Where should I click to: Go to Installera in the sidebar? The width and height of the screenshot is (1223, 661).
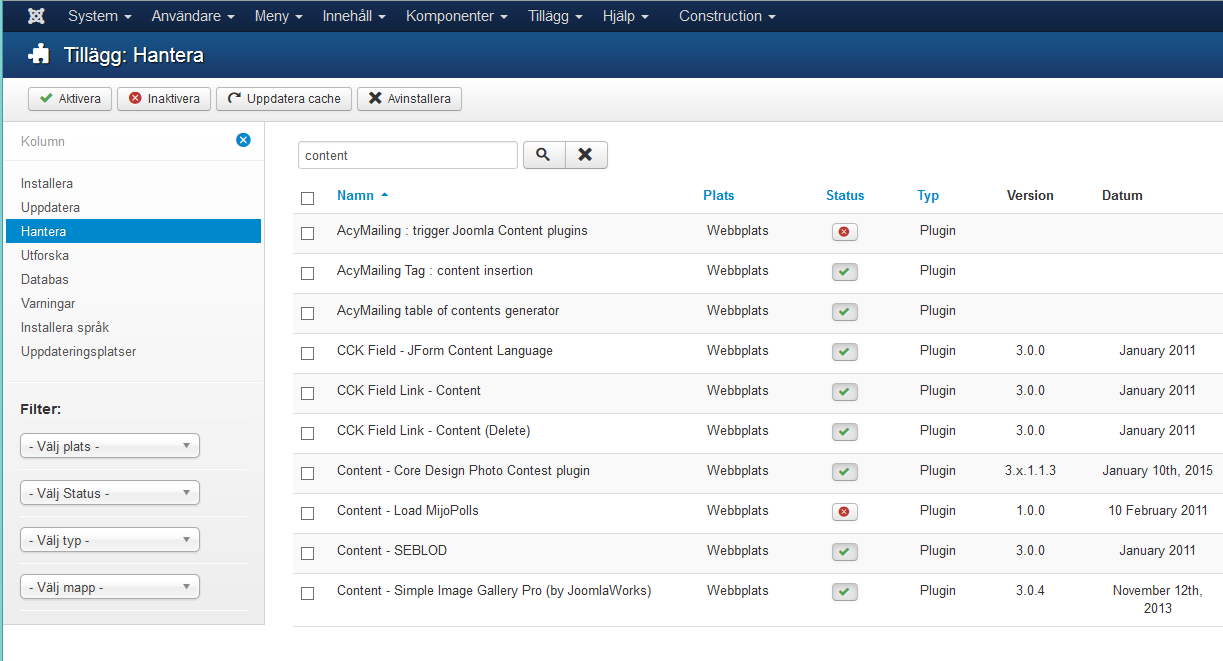click(x=47, y=184)
